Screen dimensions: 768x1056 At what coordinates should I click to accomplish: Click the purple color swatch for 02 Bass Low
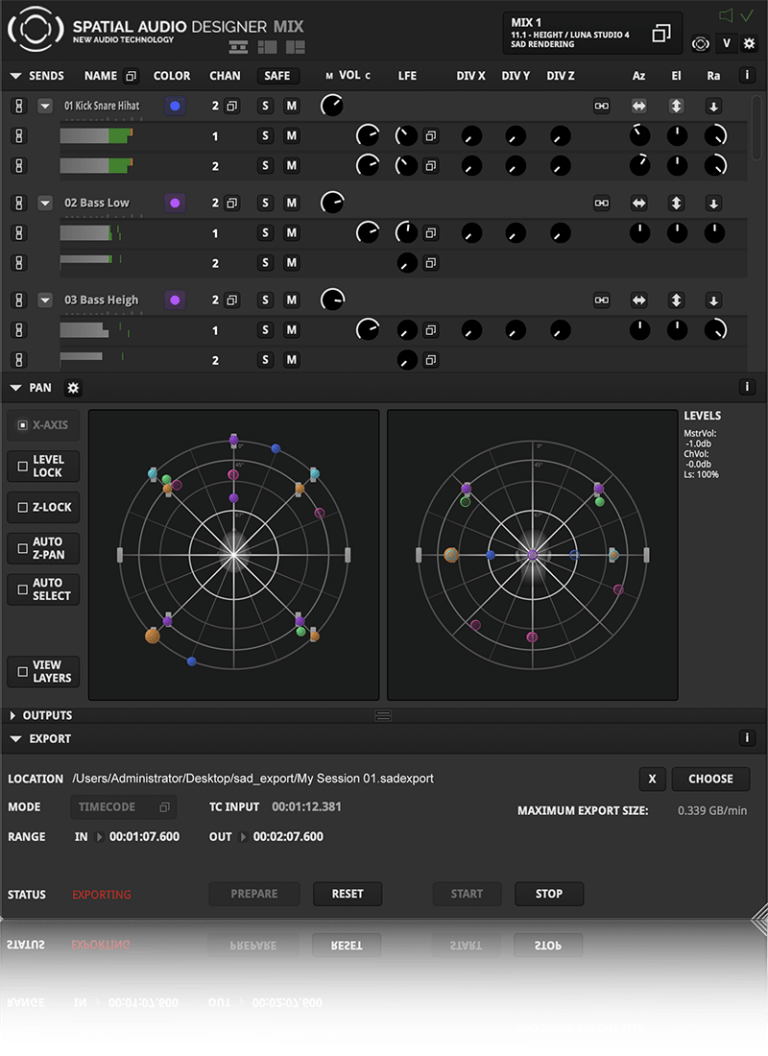point(175,203)
